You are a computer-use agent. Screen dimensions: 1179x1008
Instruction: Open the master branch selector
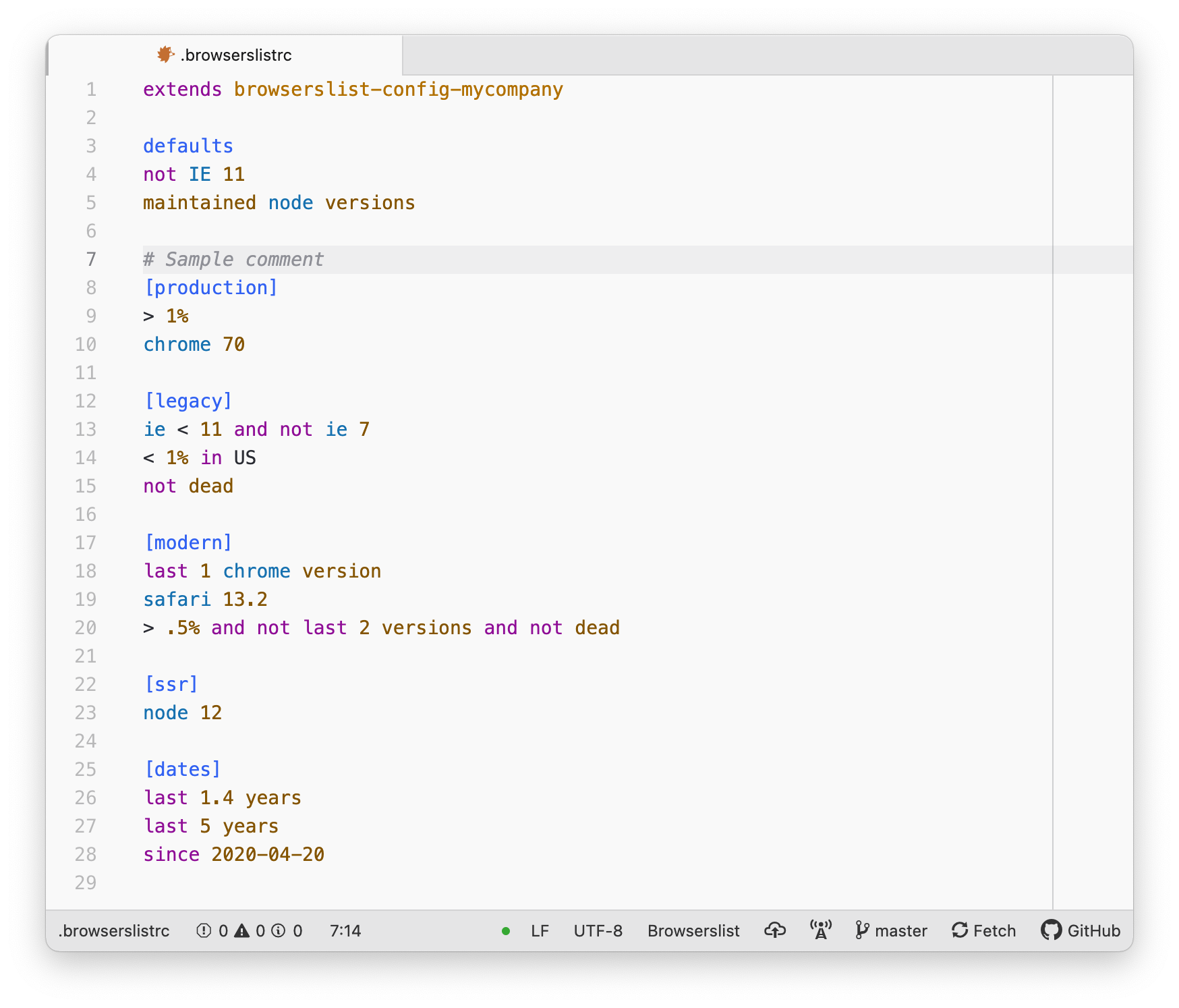(891, 931)
